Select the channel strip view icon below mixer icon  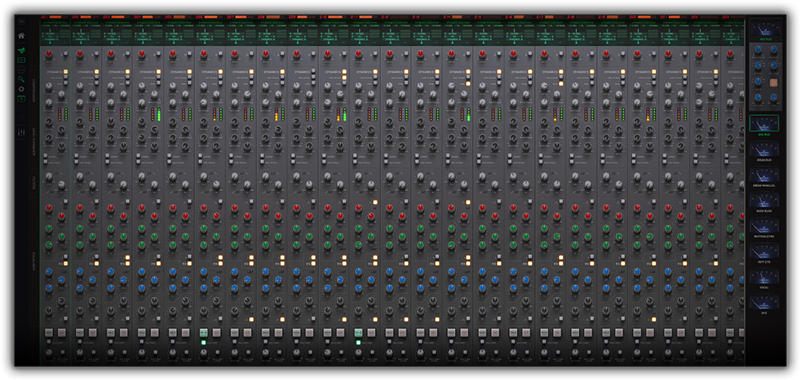click(21, 60)
